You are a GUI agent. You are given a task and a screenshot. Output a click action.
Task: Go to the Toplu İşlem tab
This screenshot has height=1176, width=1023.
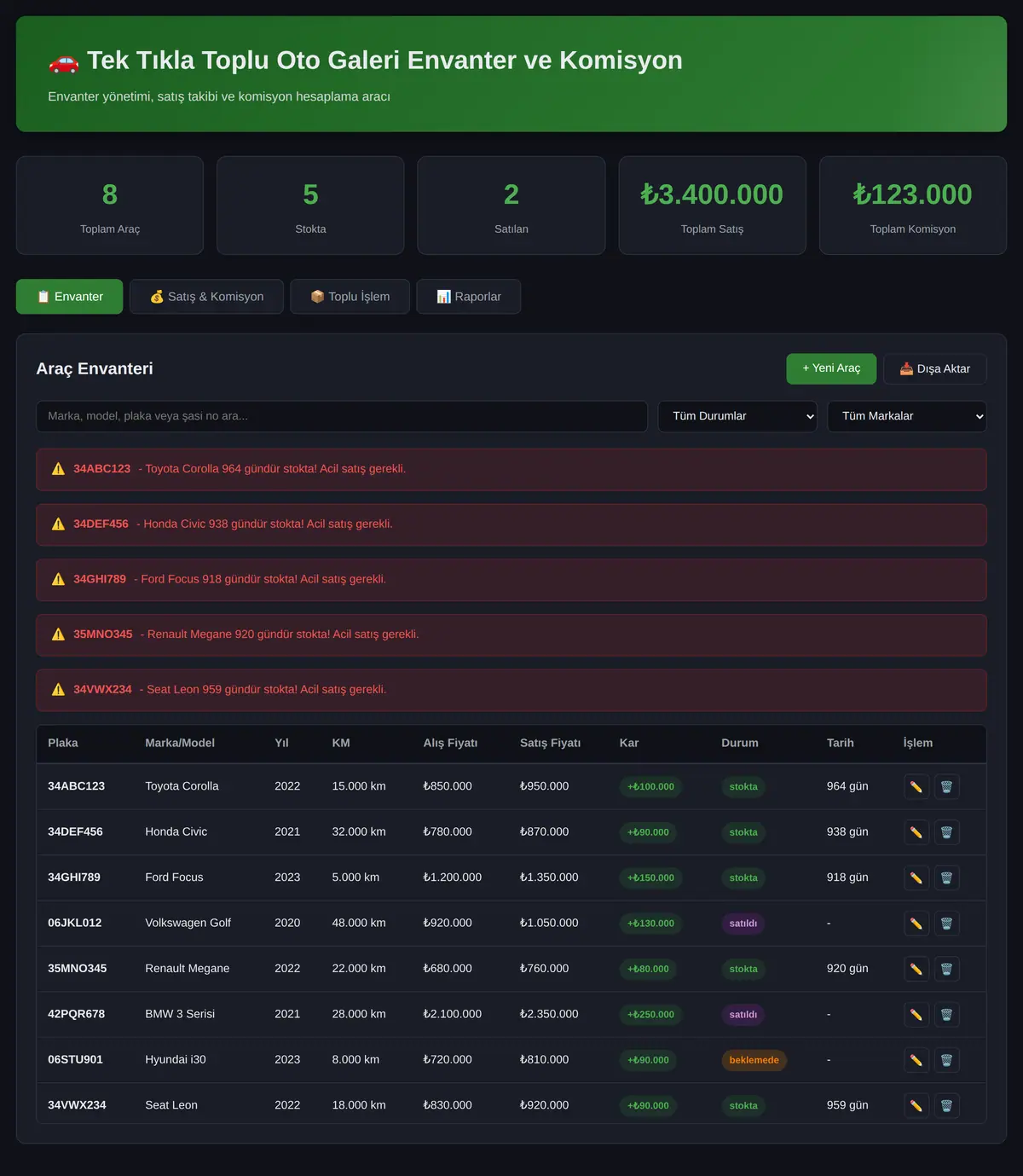tap(350, 297)
